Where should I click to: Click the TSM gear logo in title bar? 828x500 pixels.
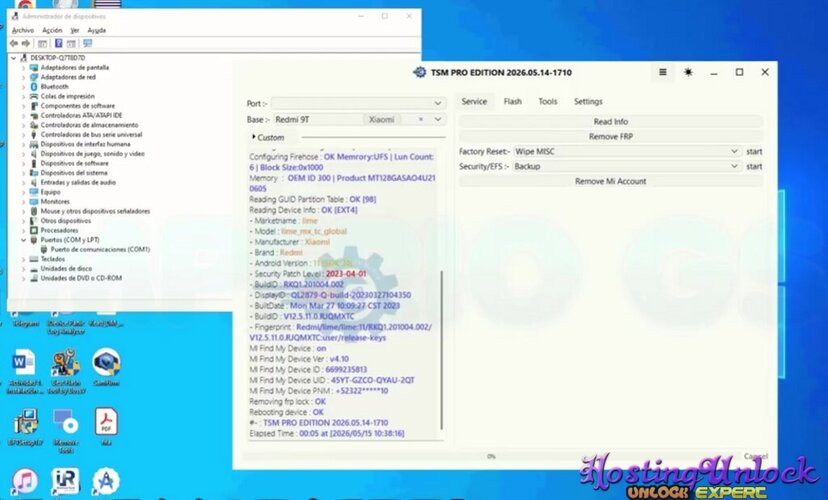pos(420,72)
